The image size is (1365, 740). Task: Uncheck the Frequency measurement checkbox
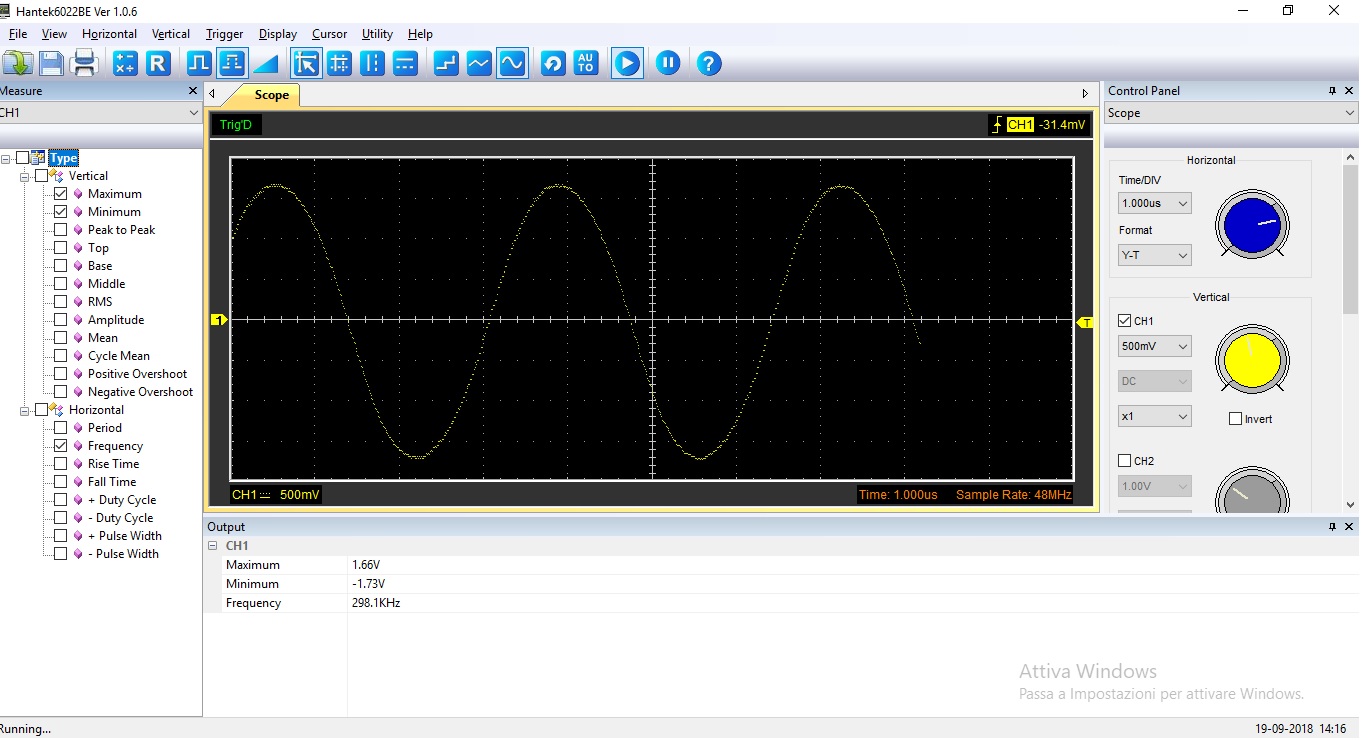[x=61, y=446]
